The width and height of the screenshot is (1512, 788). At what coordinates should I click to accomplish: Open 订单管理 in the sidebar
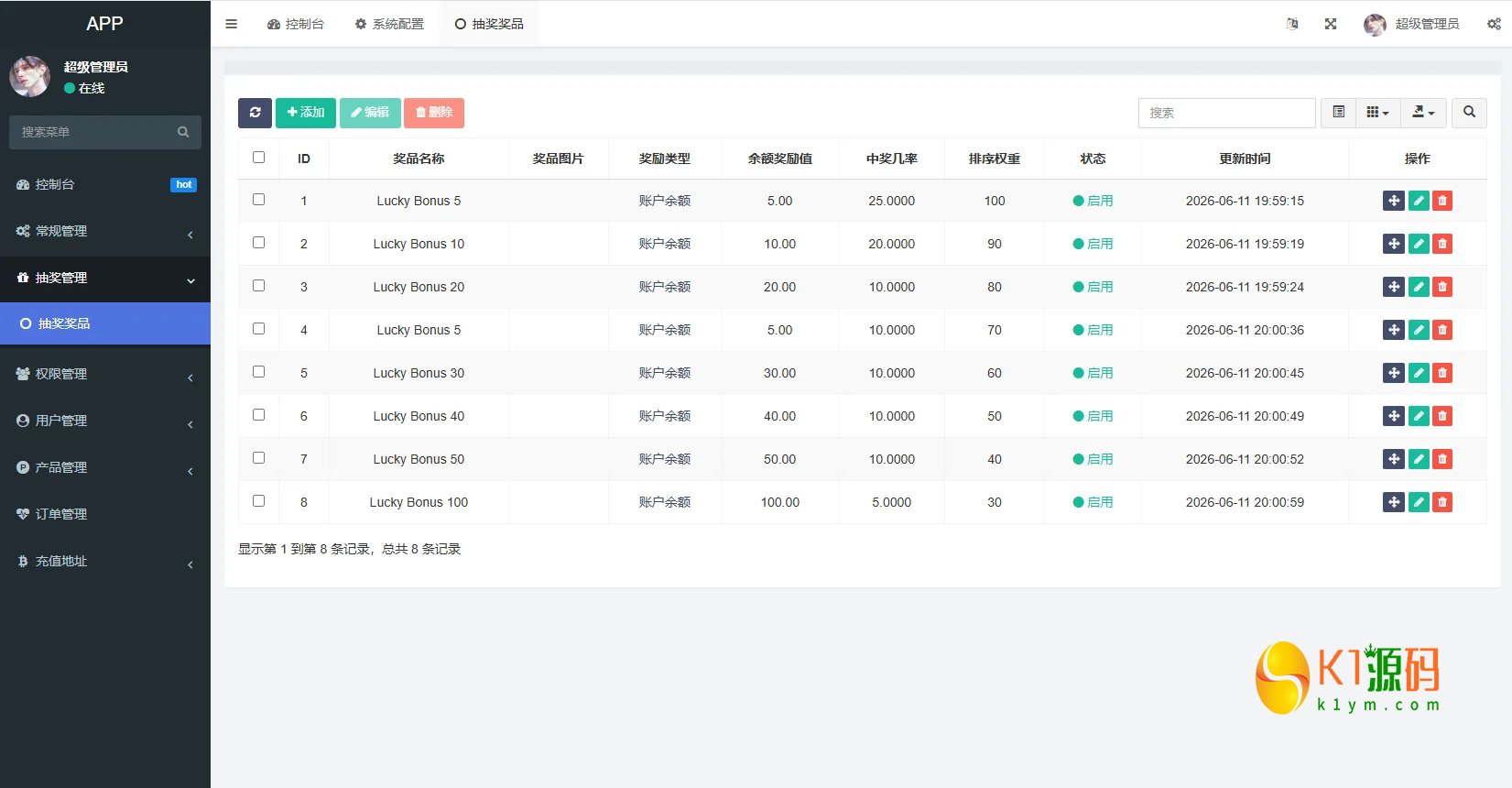click(105, 514)
